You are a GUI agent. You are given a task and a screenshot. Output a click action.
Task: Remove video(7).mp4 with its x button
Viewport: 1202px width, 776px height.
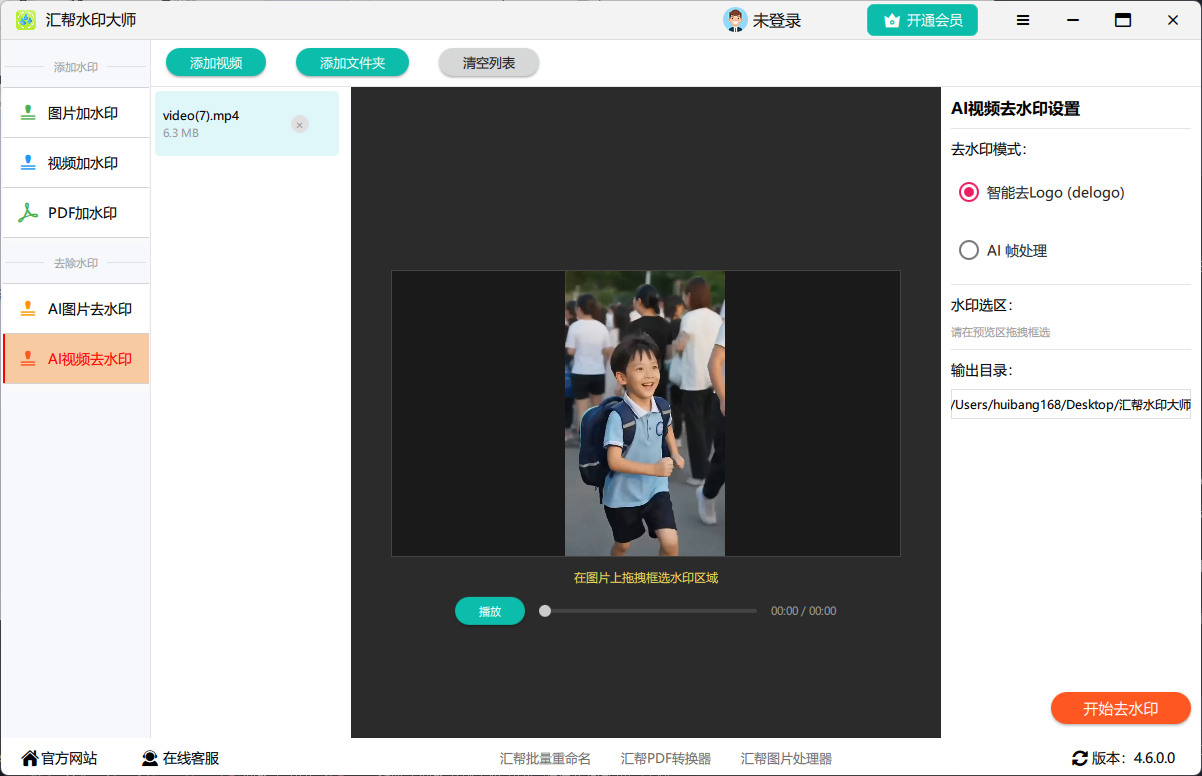tap(300, 124)
